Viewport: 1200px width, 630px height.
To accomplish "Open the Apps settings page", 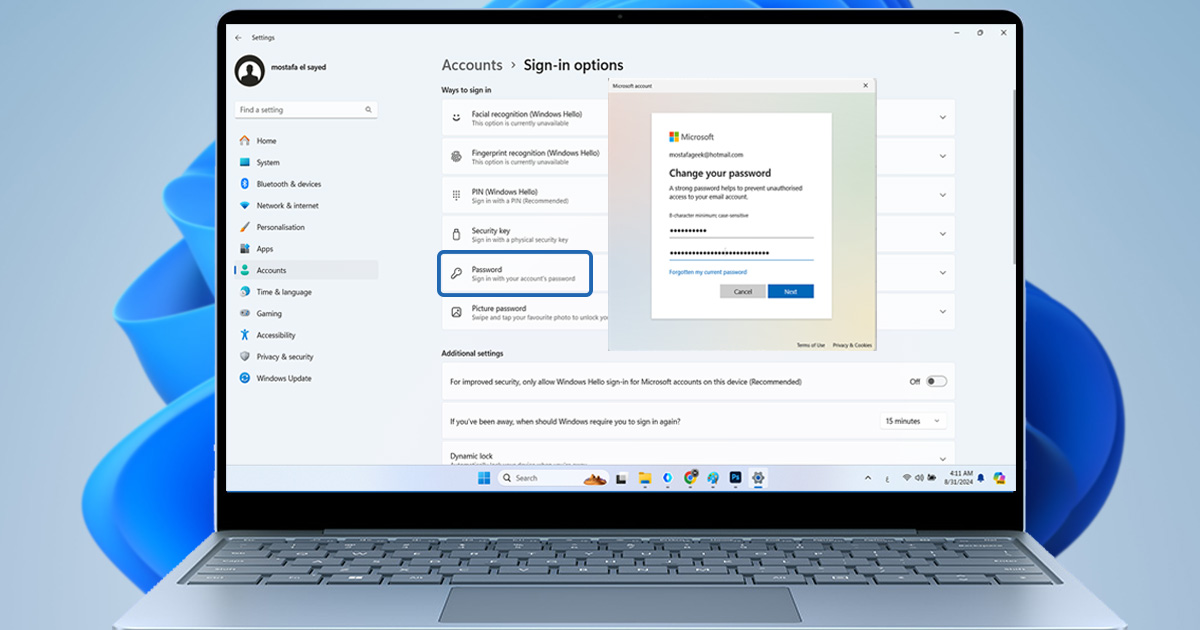I will (306, 249).
